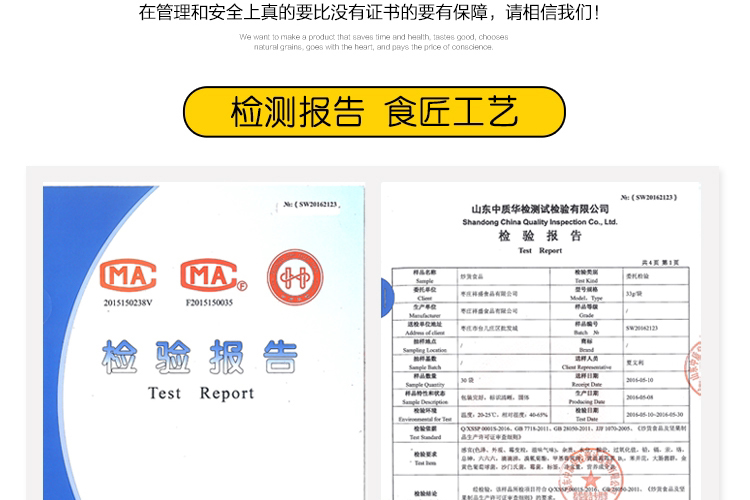The height and width of the screenshot is (500, 750).
Task: Click the '30 袋' sample quantity value
Action: (467, 380)
